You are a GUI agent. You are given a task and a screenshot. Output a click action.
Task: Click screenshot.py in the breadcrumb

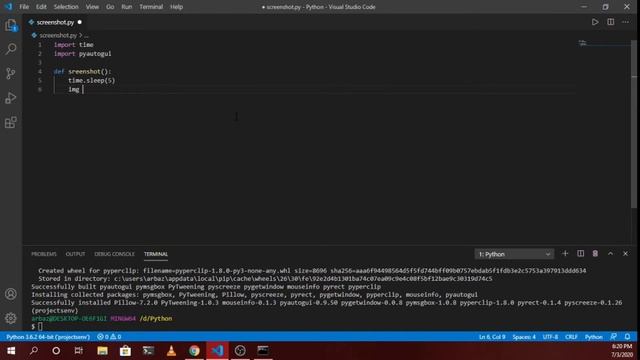(58, 36)
